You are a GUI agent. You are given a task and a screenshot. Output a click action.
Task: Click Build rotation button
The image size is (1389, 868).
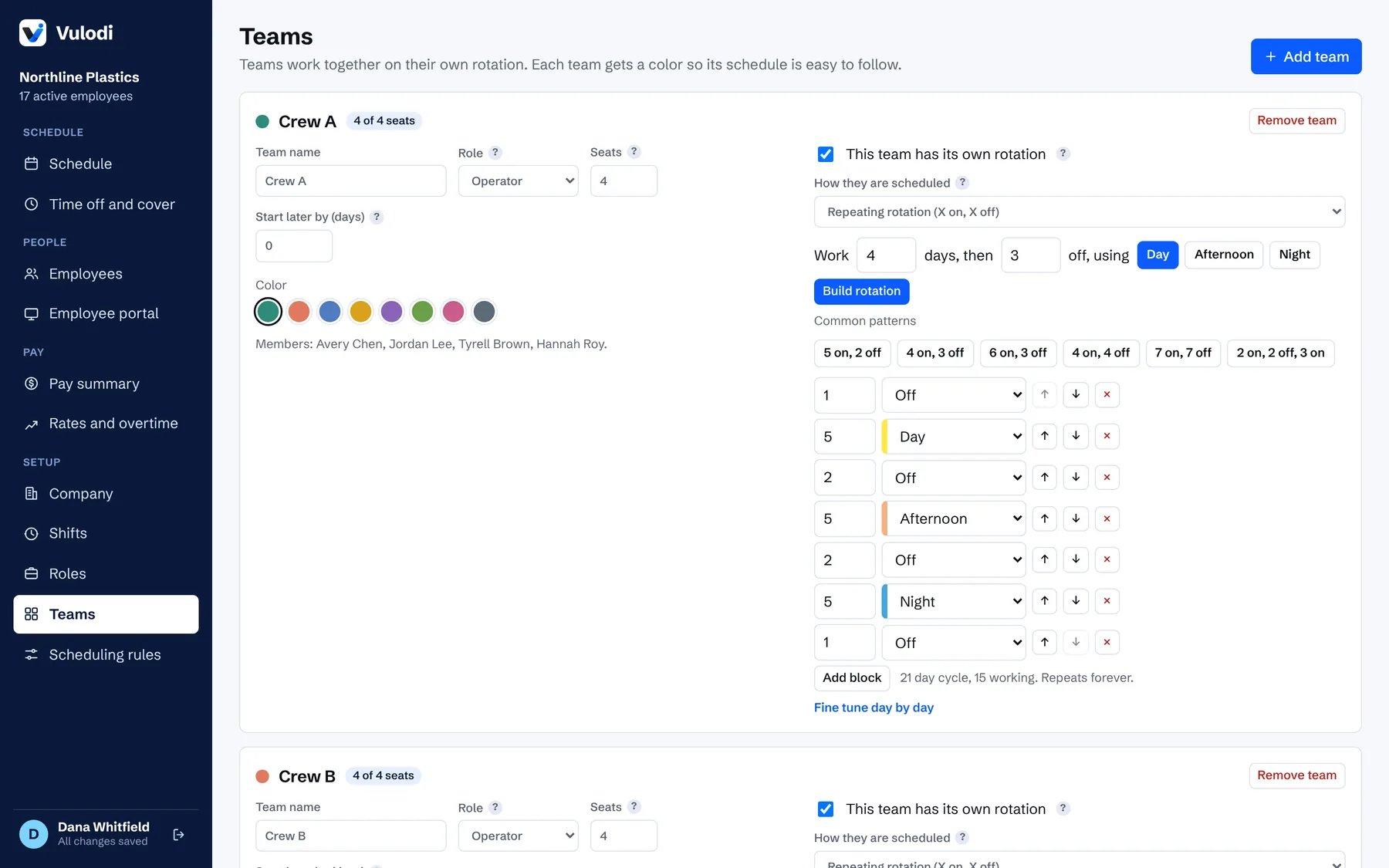point(861,291)
